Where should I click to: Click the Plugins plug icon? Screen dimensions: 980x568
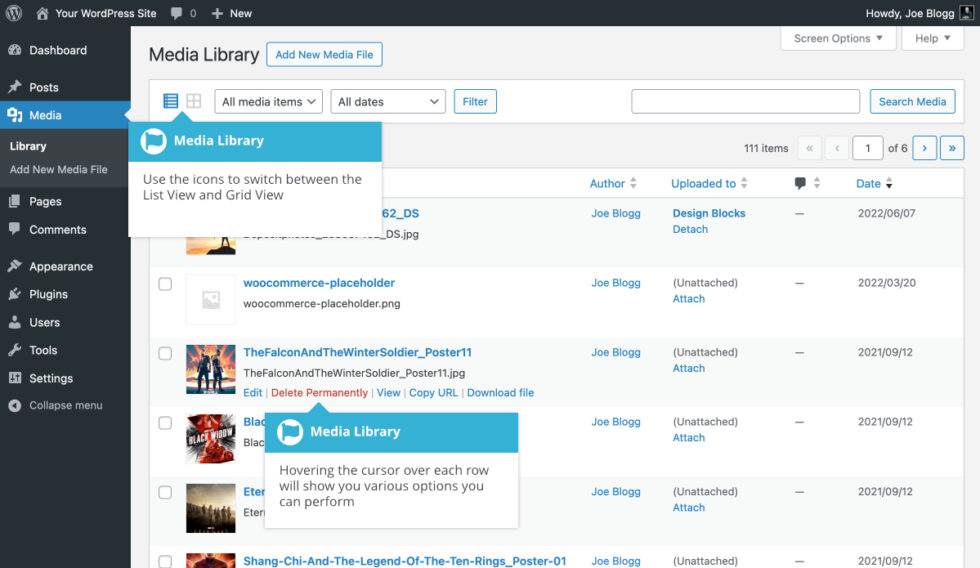15,294
